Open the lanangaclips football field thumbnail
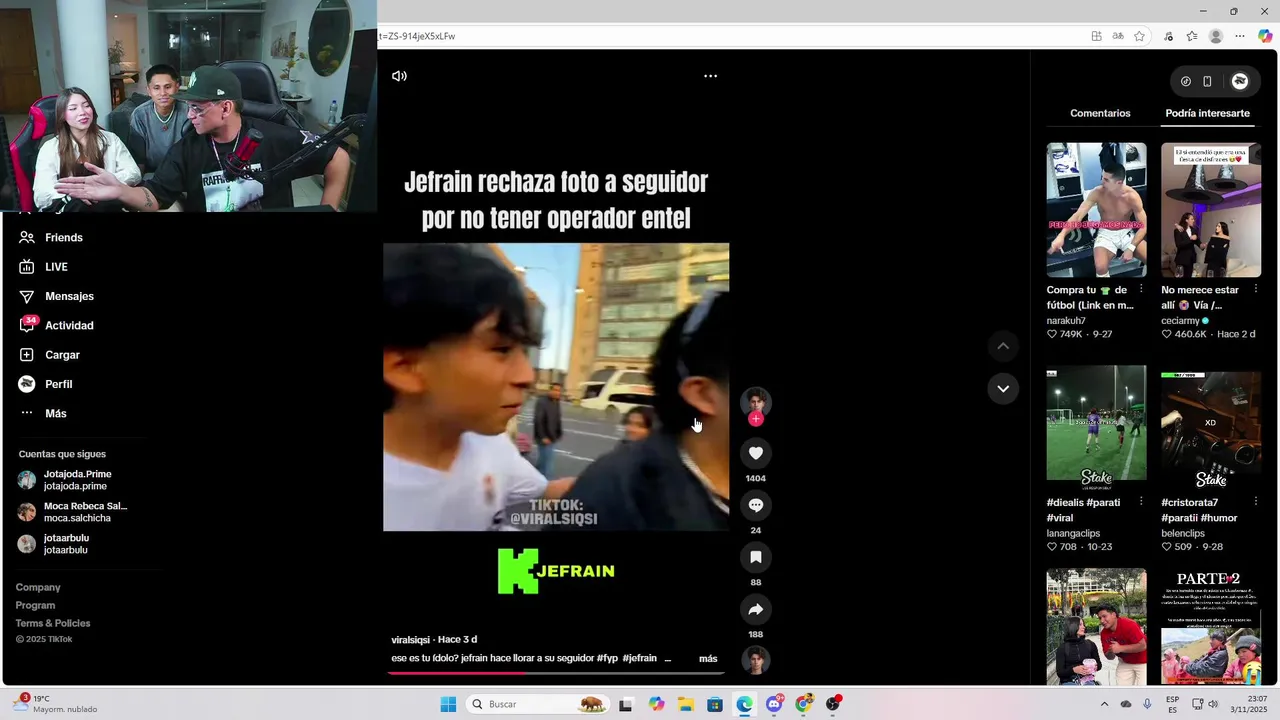 coord(1097,428)
